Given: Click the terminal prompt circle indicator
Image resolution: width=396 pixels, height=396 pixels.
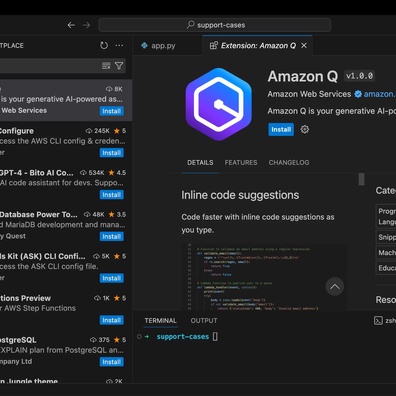Looking at the screenshot, I should (139, 337).
